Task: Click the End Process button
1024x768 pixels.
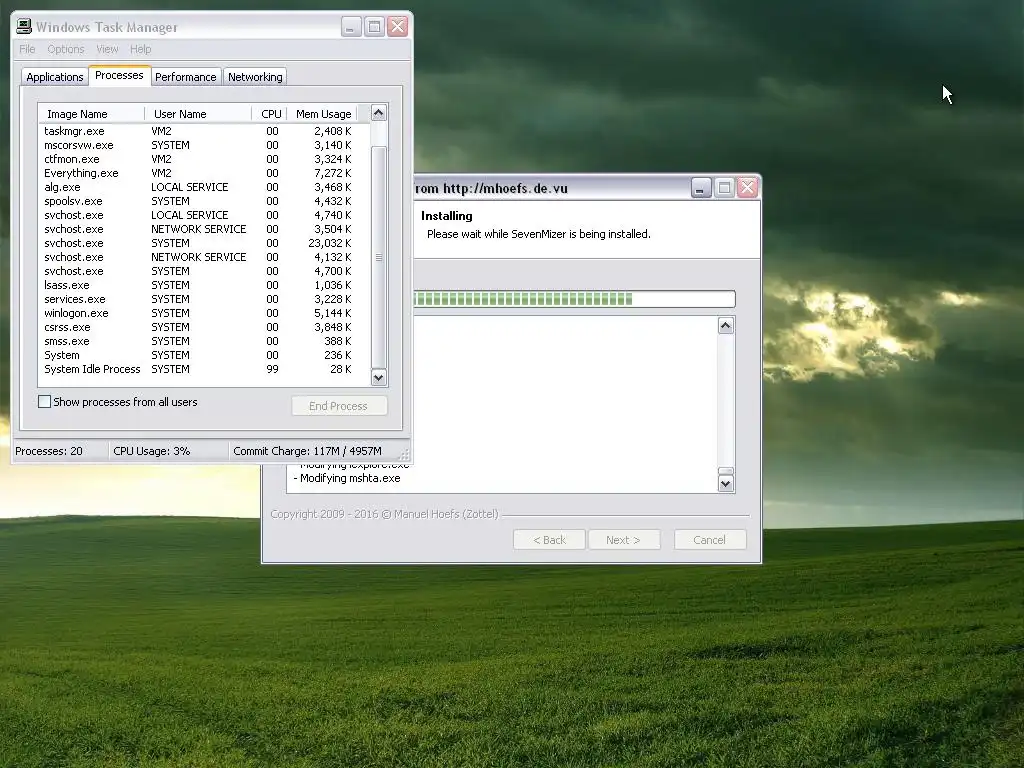Action: [339, 406]
